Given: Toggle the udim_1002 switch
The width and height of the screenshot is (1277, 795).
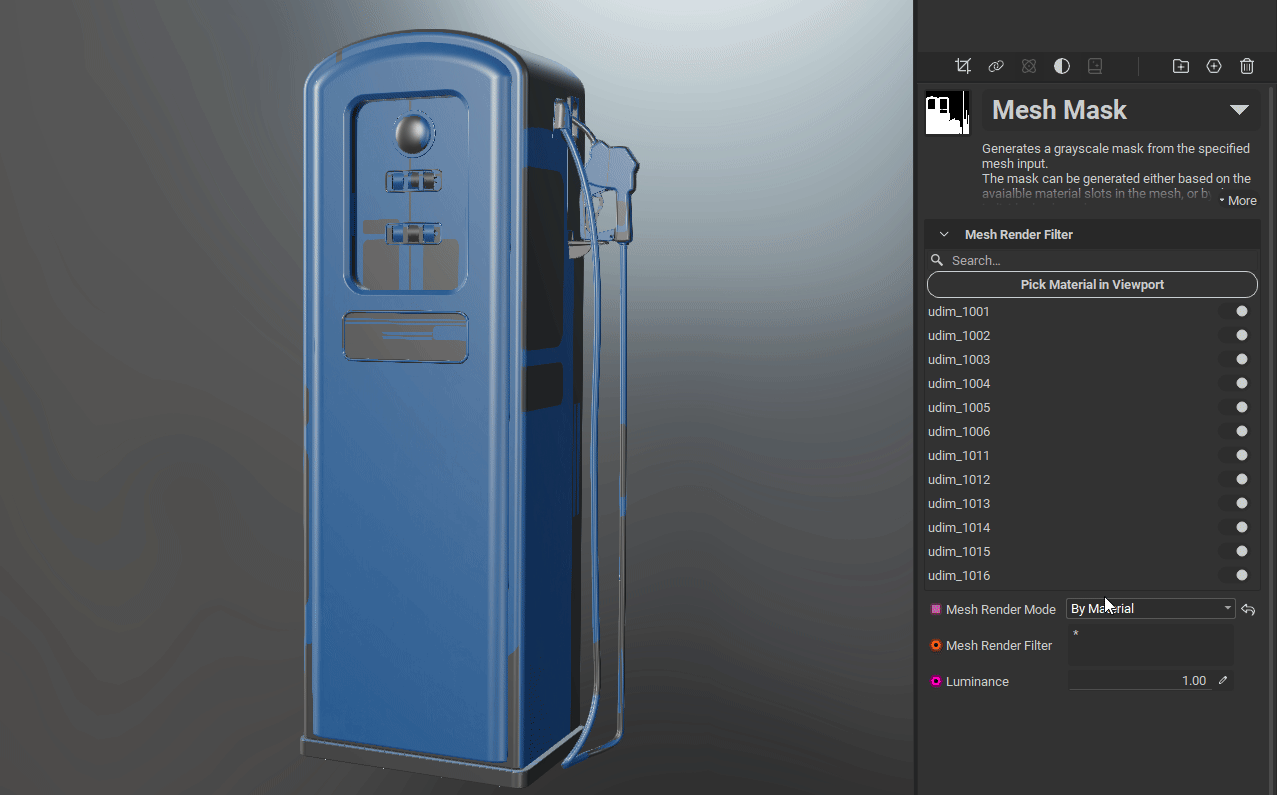Looking at the screenshot, I should click(x=1235, y=335).
